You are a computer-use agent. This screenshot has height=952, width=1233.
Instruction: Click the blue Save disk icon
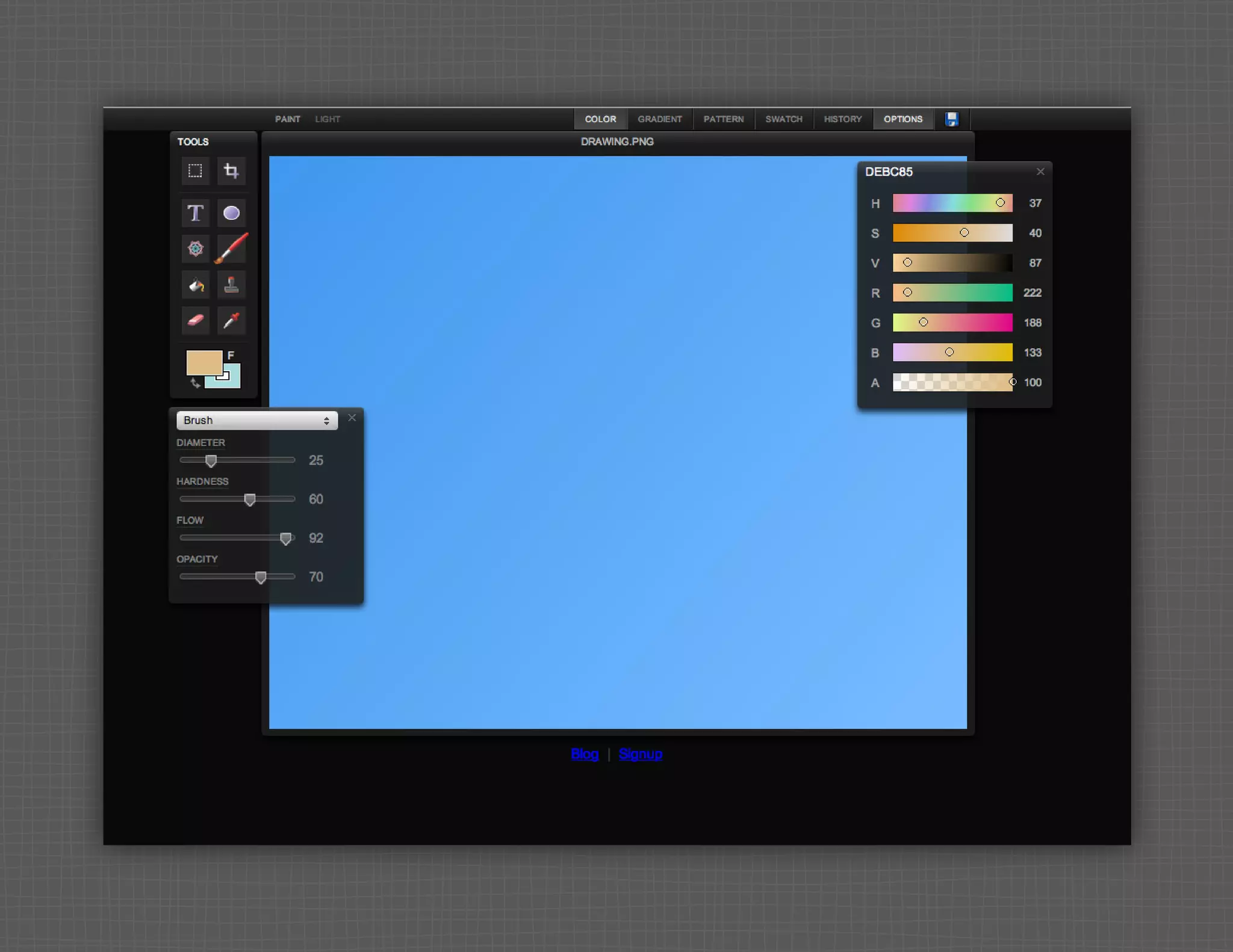tap(951, 119)
